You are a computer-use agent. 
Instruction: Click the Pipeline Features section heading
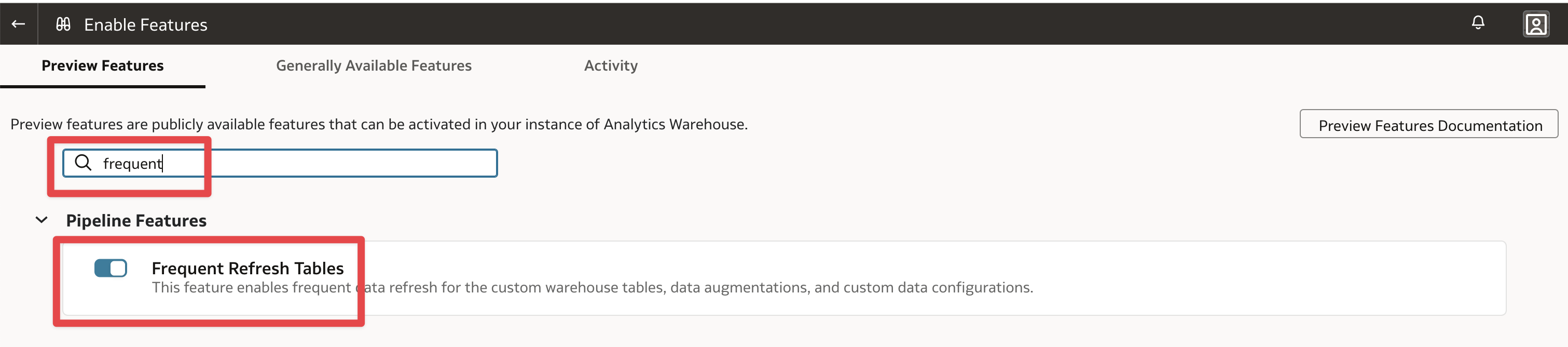[x=136, y=221]
